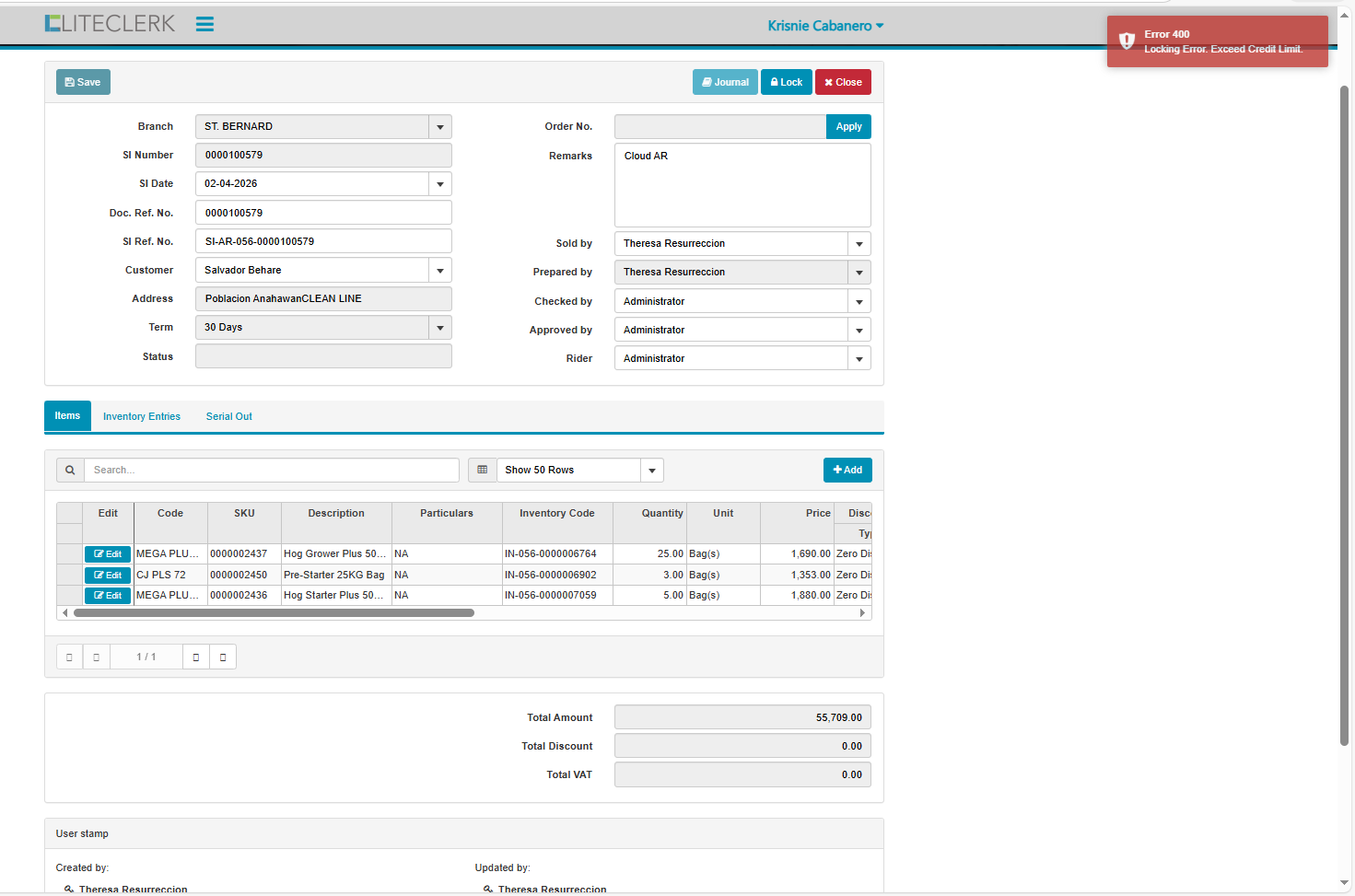Click the search magnifier icon
Screen dimensions: 1355x896
point(70,471)
